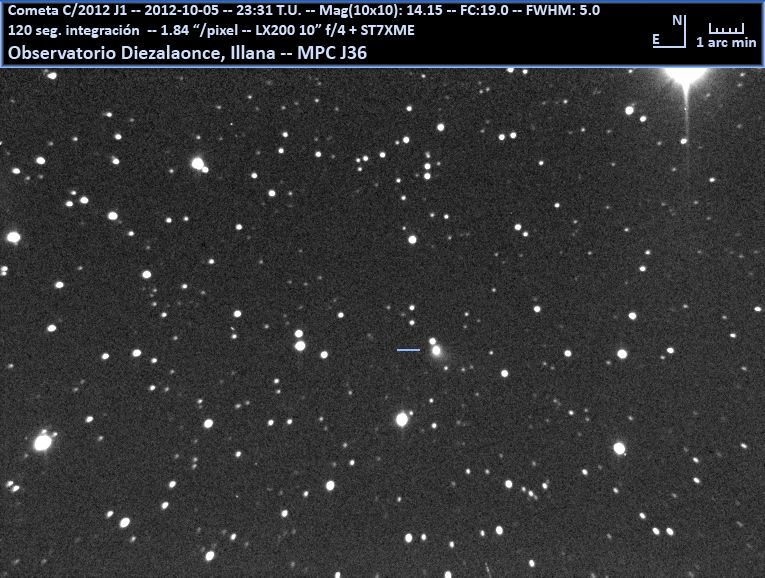Select the "MPC J36" observatory code
765x578 pixels.
click(x=332, y=53)
